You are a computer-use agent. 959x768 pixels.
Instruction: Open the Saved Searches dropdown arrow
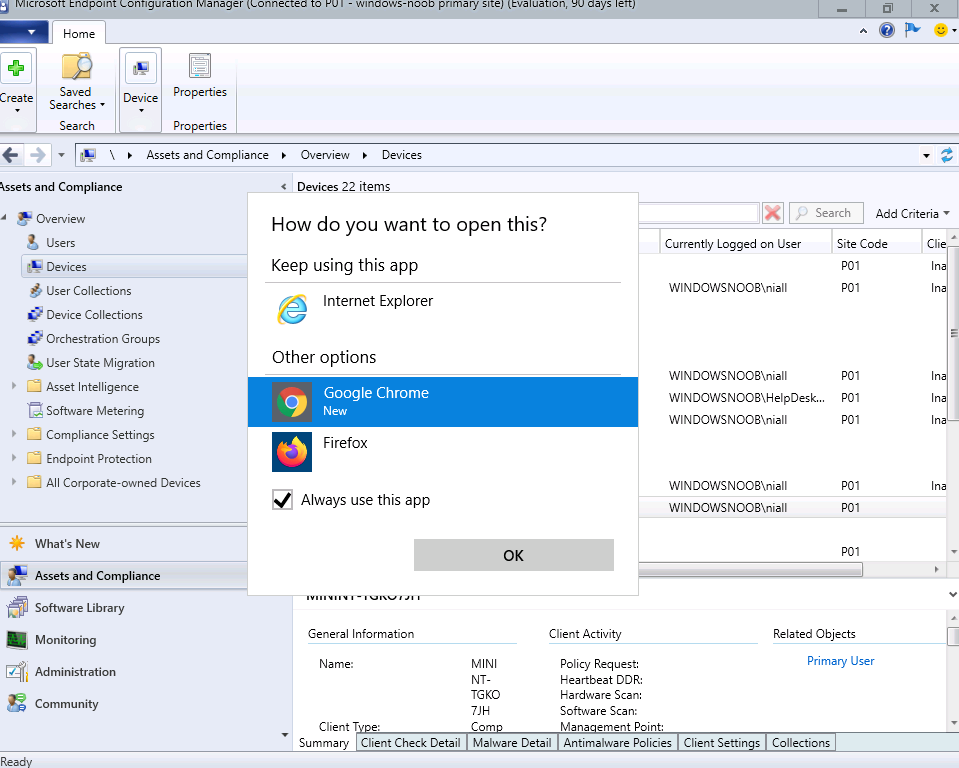102,105
